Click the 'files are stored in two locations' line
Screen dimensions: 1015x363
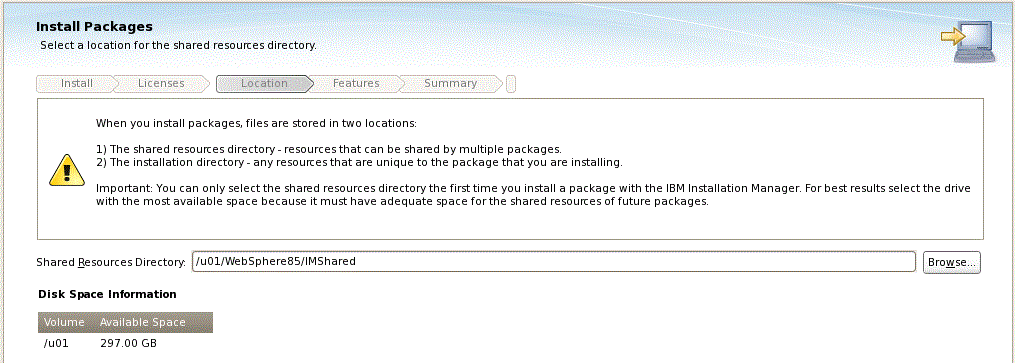256,123
